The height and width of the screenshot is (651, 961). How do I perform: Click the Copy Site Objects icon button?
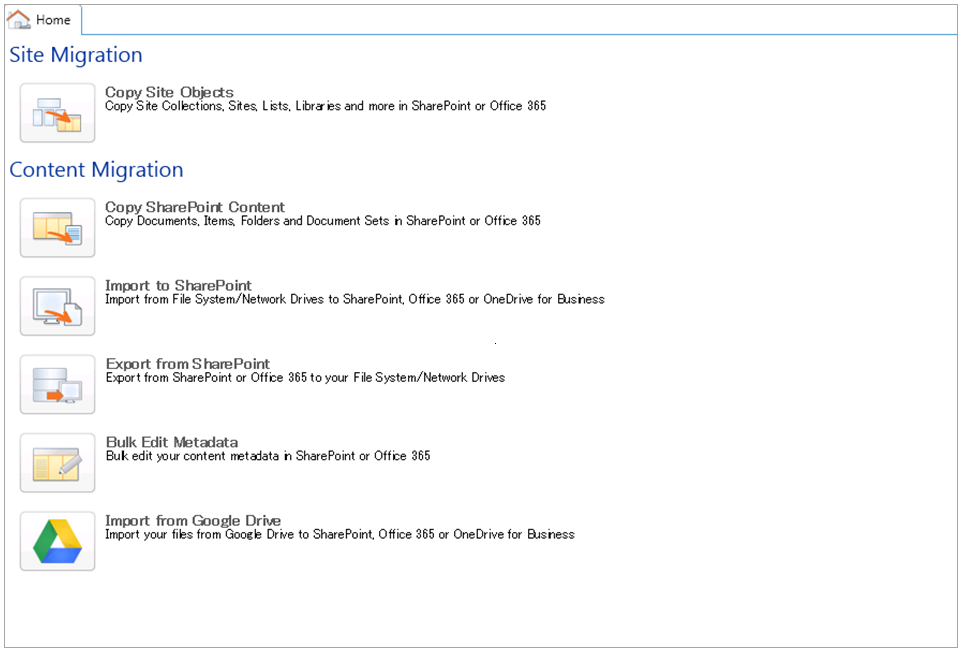coord(57,113)
